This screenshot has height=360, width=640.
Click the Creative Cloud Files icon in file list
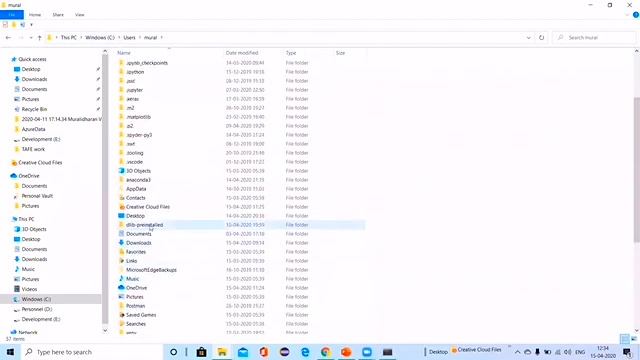[x=121, y=207]
